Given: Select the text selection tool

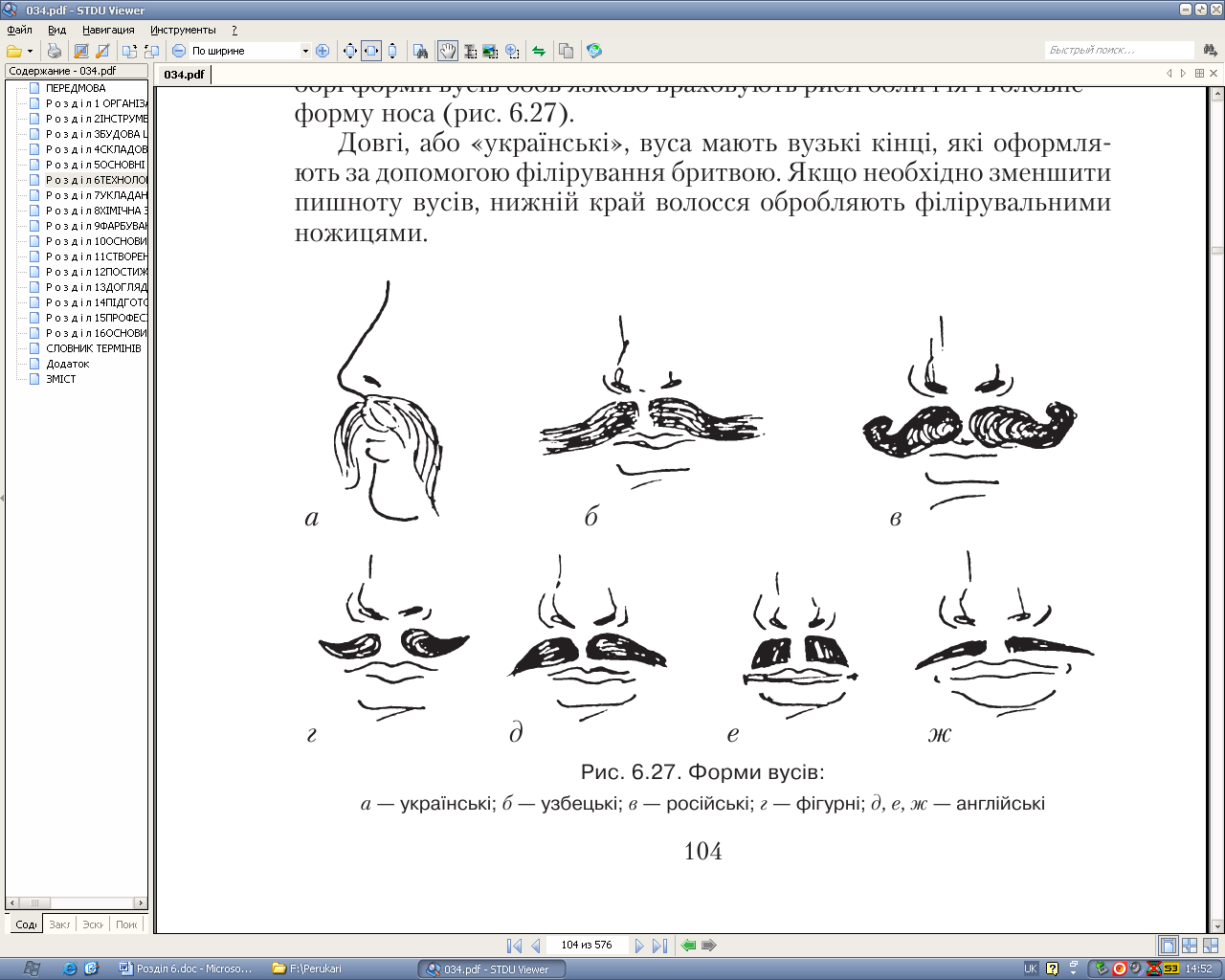Looking at the screenshot, I should [x=470, y=51].
